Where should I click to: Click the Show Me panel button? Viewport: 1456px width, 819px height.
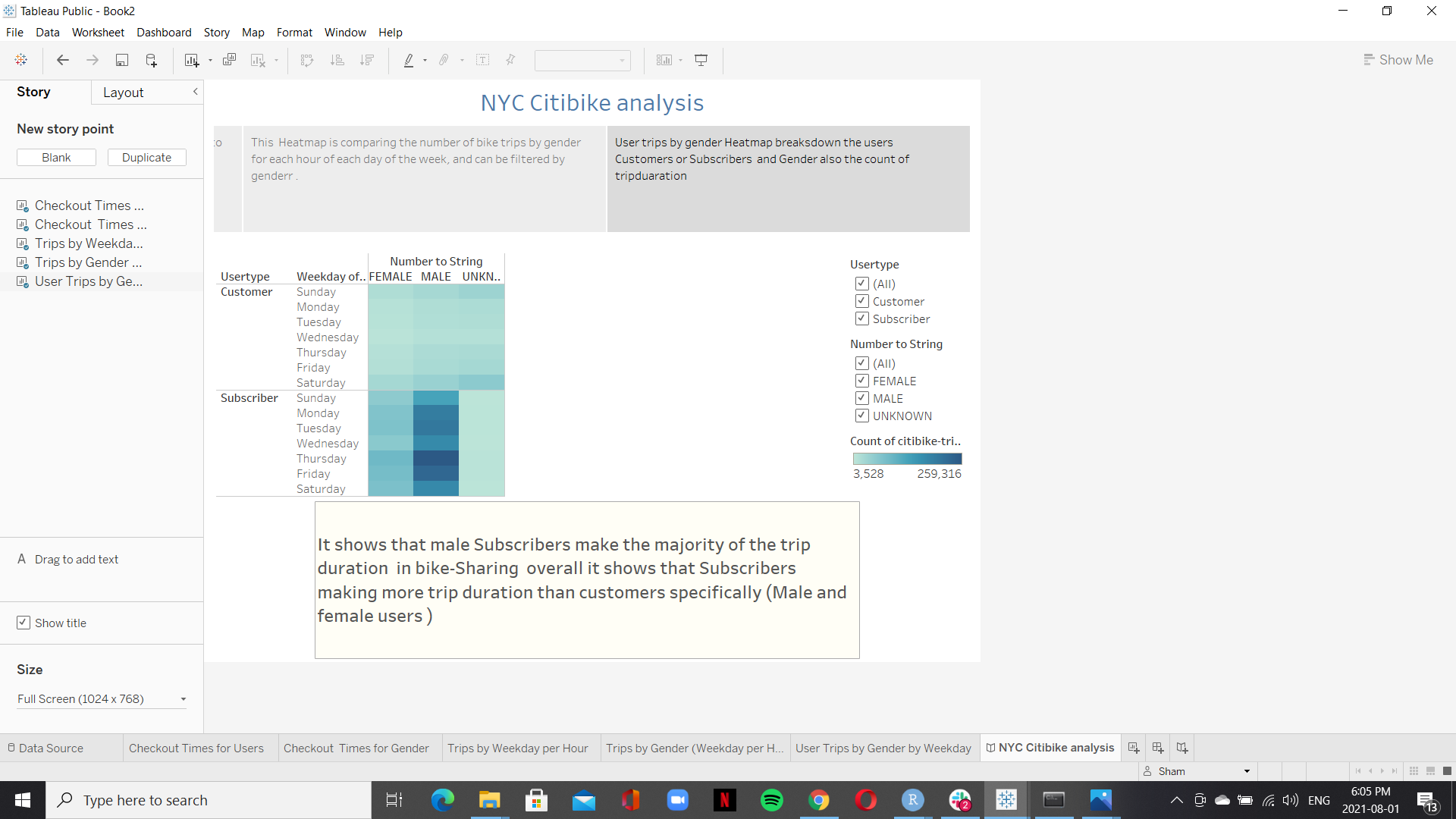pos(1398,60)
